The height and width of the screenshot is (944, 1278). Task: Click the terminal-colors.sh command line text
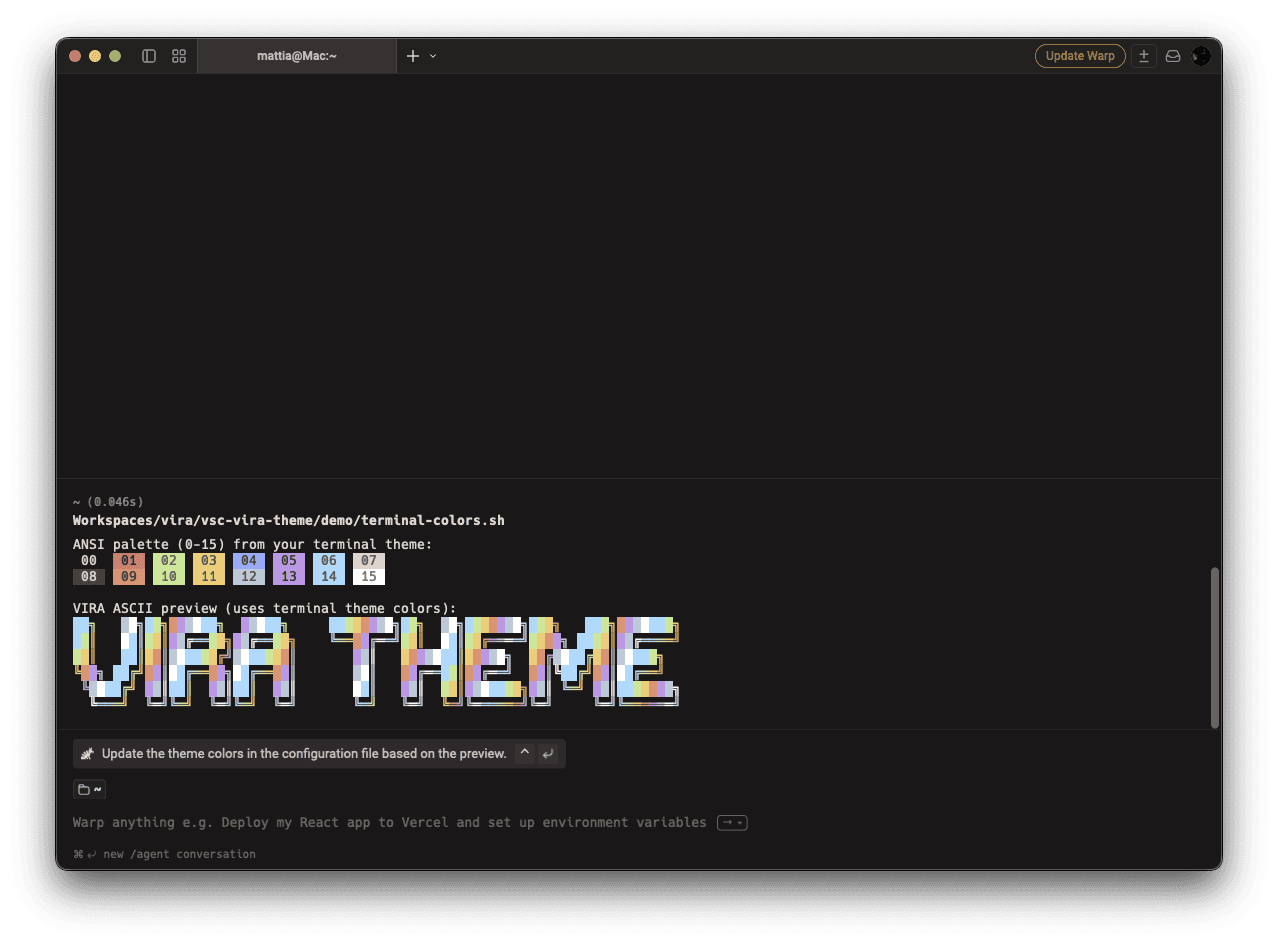pyautogui.click(x=289, y=520)
